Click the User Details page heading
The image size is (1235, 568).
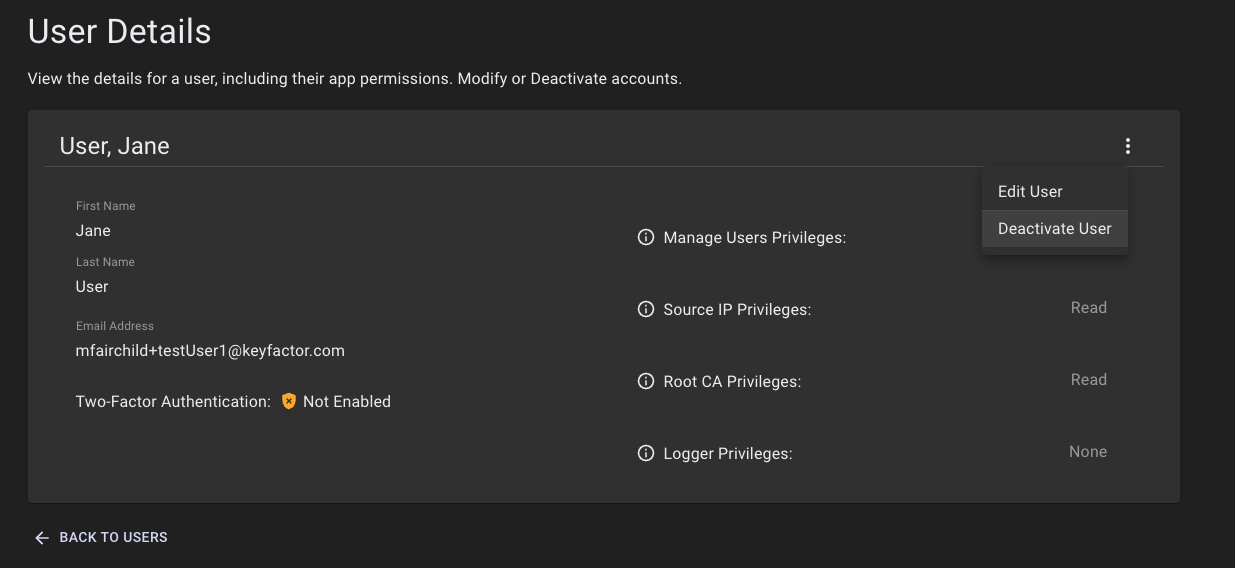[120, 32]
